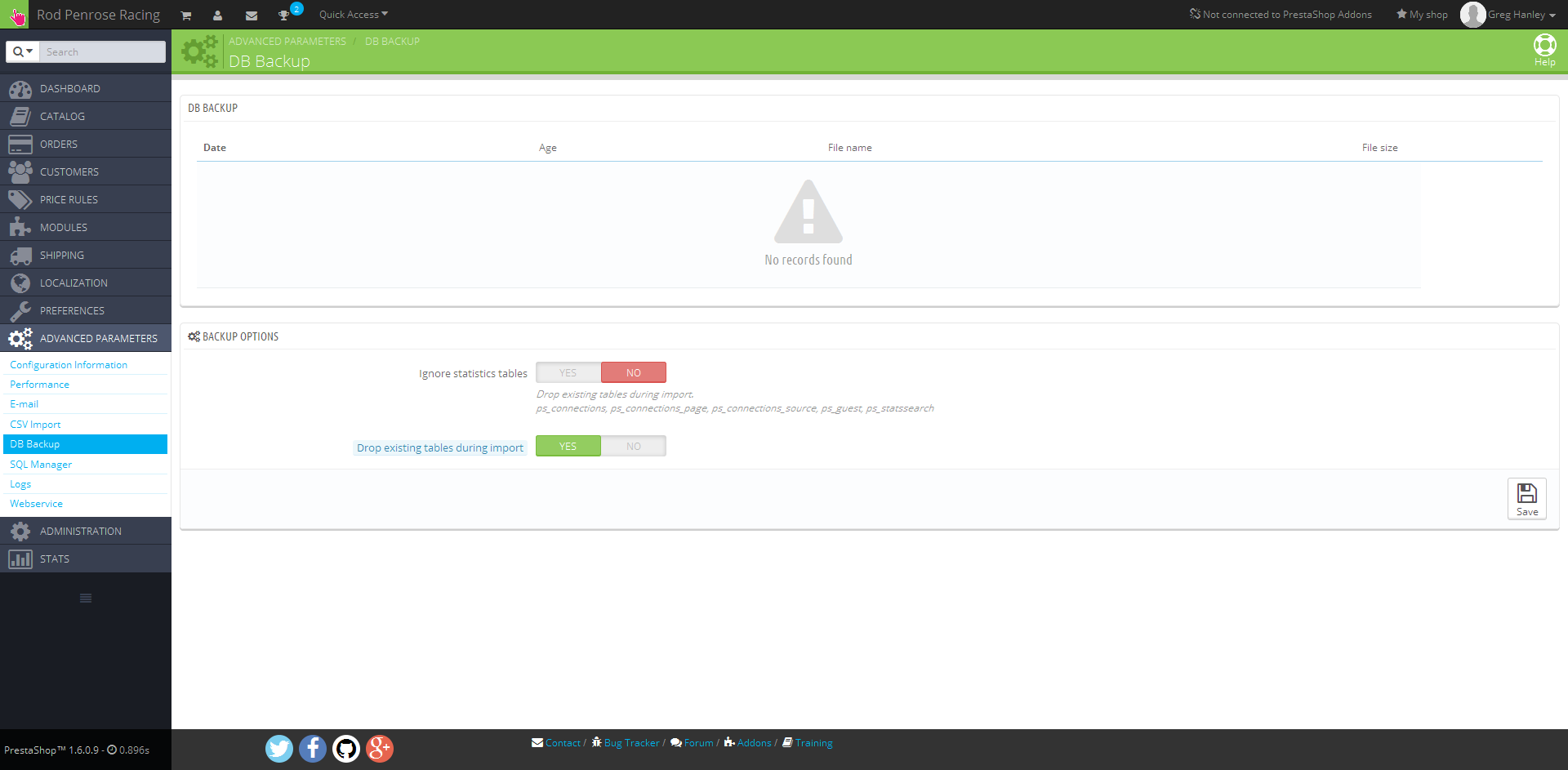Click the Customers group icon in sidebar
Screen dimensions: 1568x770
point(20,172)
